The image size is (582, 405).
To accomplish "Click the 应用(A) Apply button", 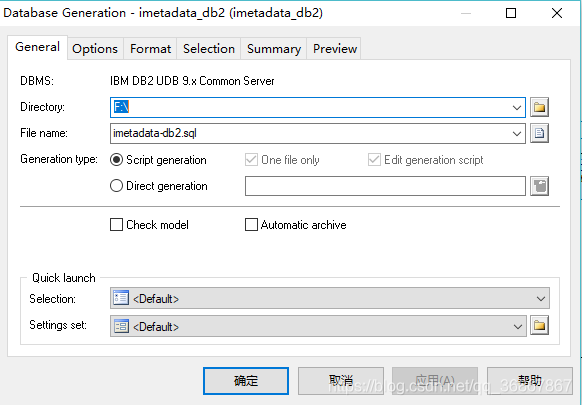I will pos(435,380).
